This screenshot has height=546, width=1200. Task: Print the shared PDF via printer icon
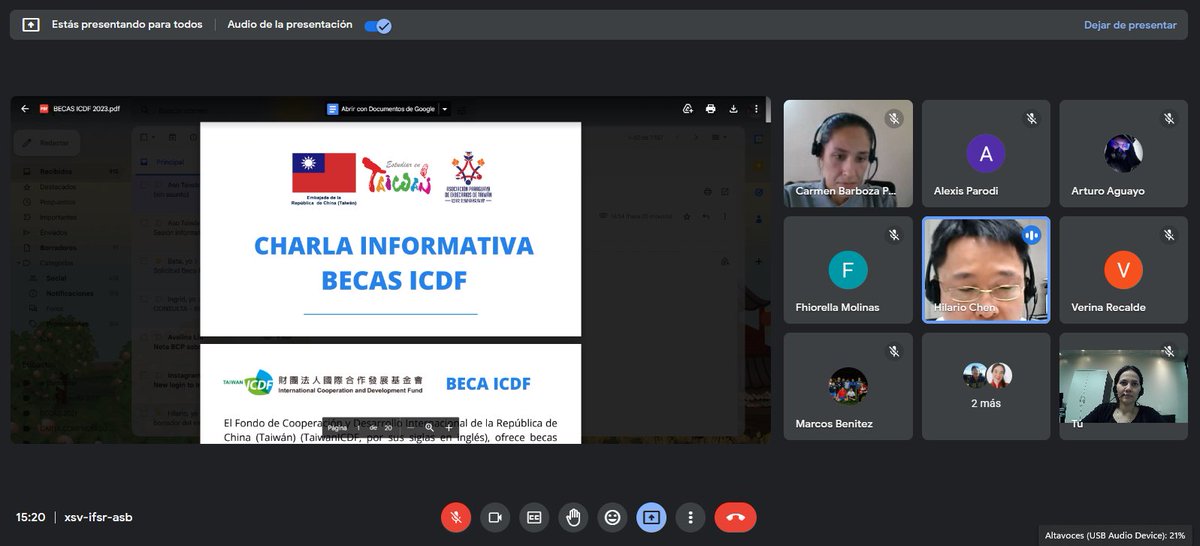pyautogui.click(x=711, y=109)
